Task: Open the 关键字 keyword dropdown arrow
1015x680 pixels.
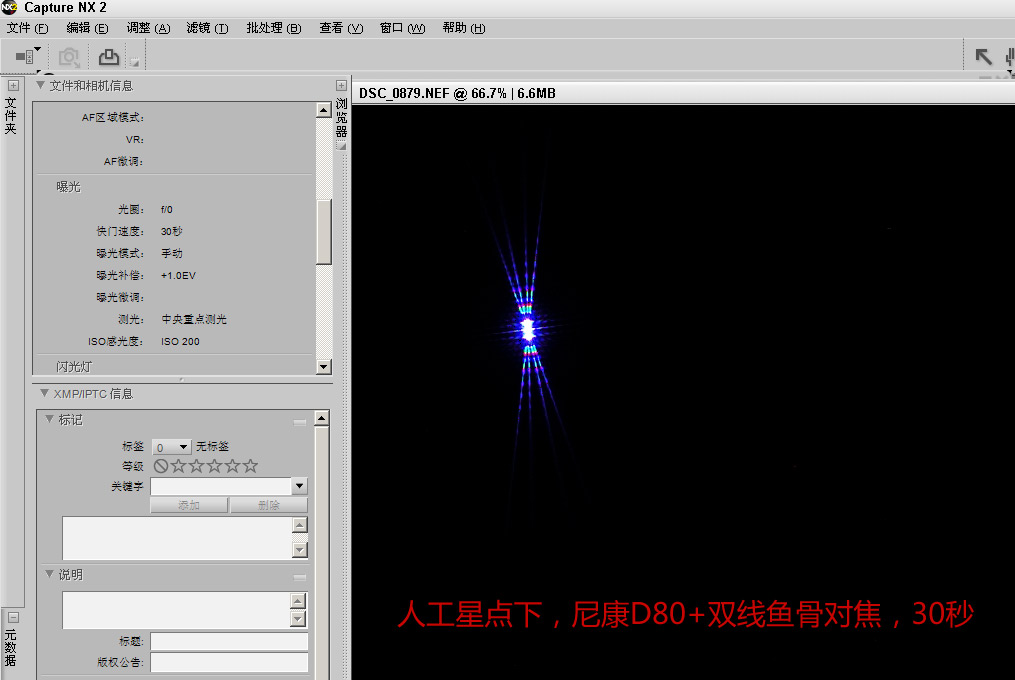Action: click(299, 486)
